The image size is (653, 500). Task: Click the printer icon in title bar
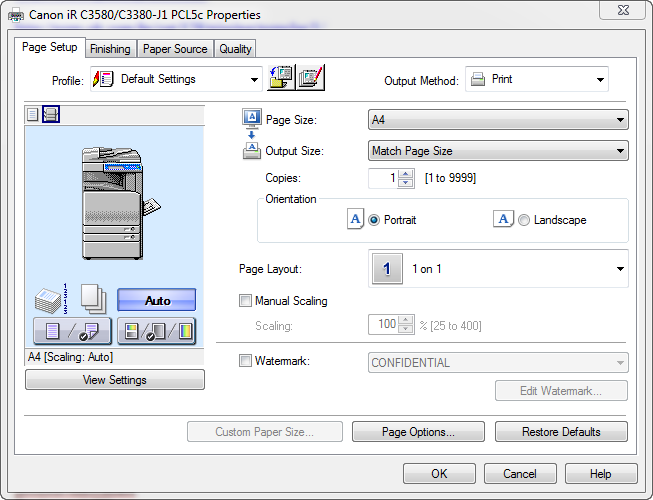click(16, 16)
